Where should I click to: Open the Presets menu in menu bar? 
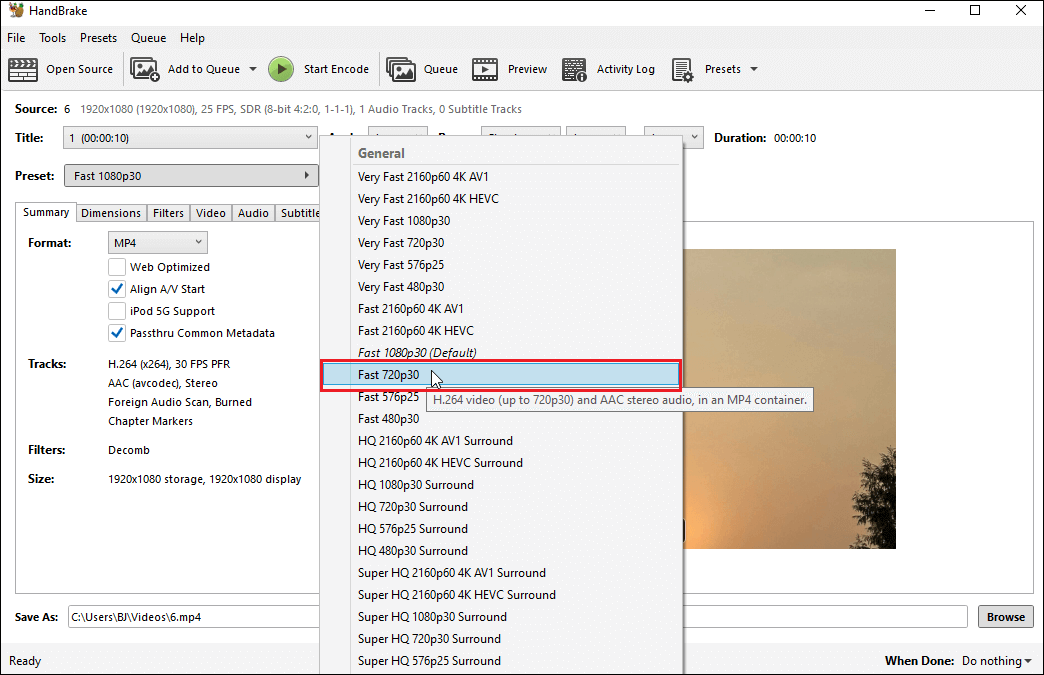click(x=98, y=38)
